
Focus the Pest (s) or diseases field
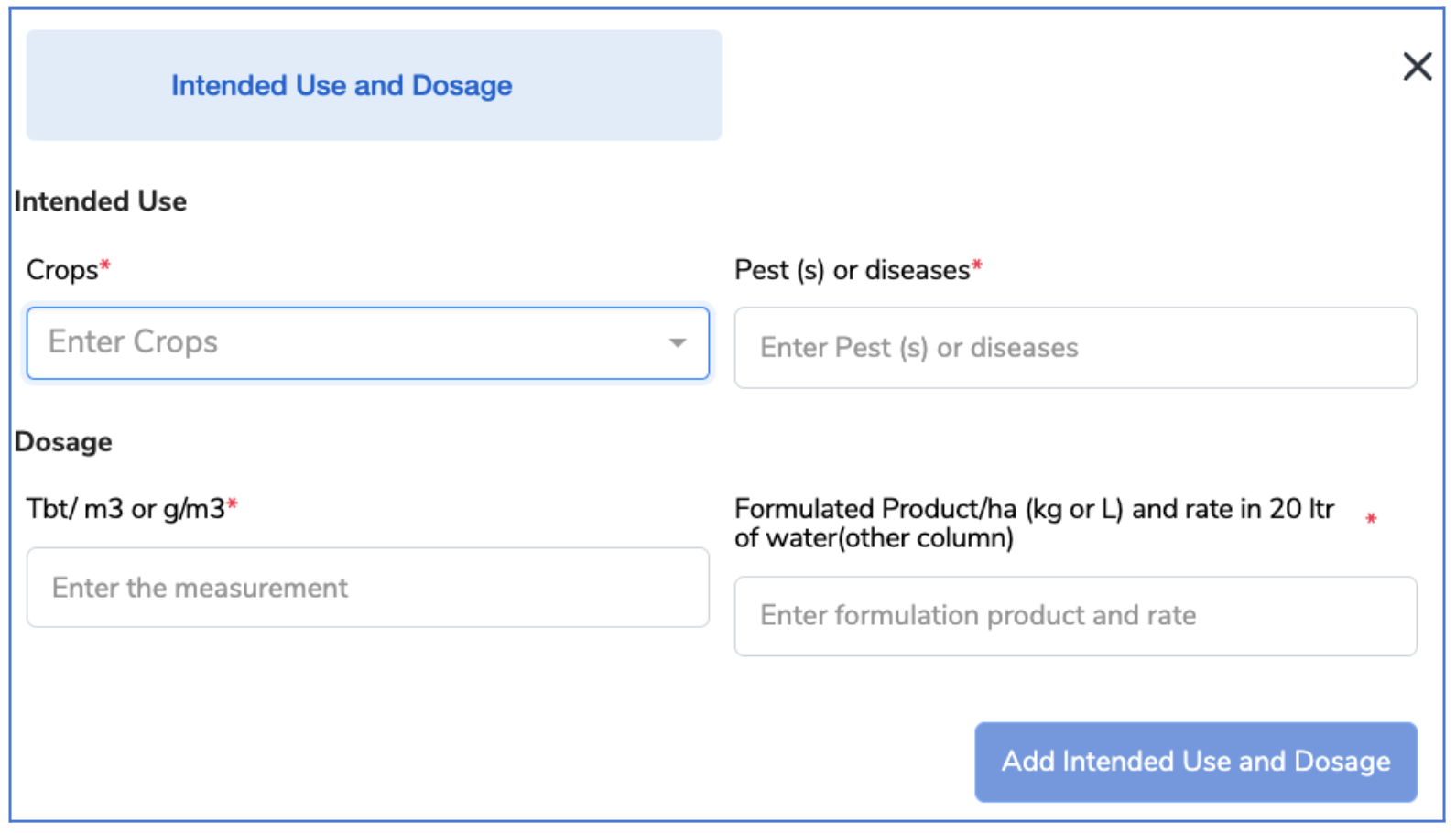coord(1075,348)
